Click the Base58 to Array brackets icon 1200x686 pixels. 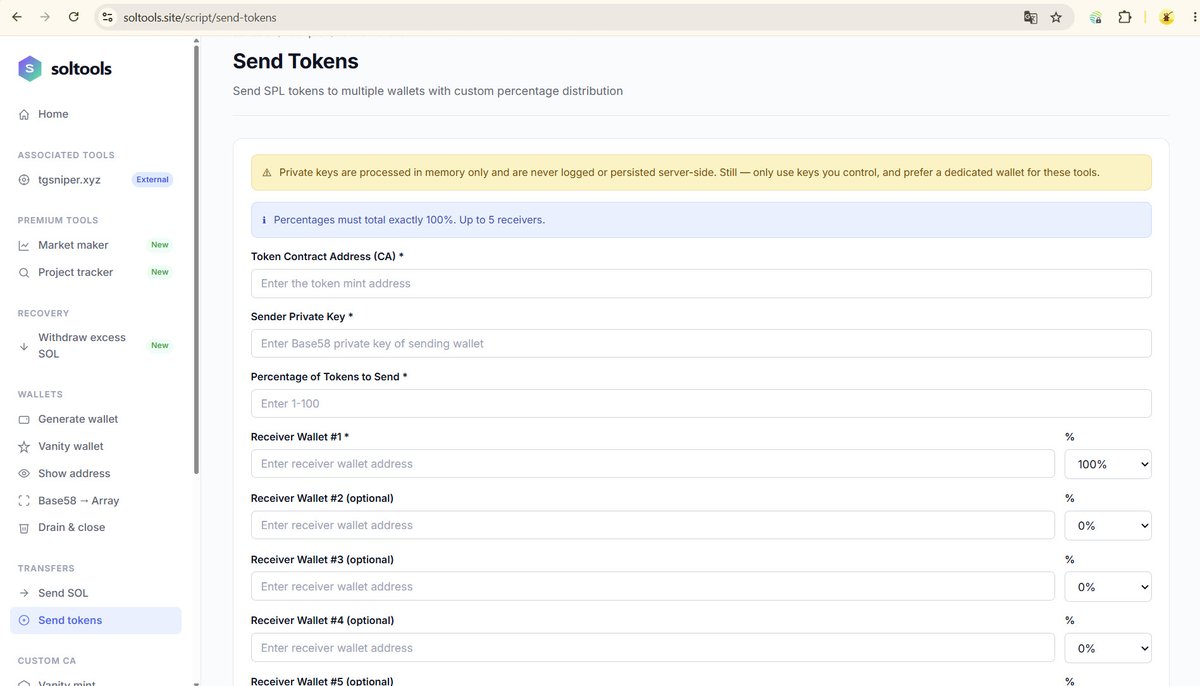[24, 500]
